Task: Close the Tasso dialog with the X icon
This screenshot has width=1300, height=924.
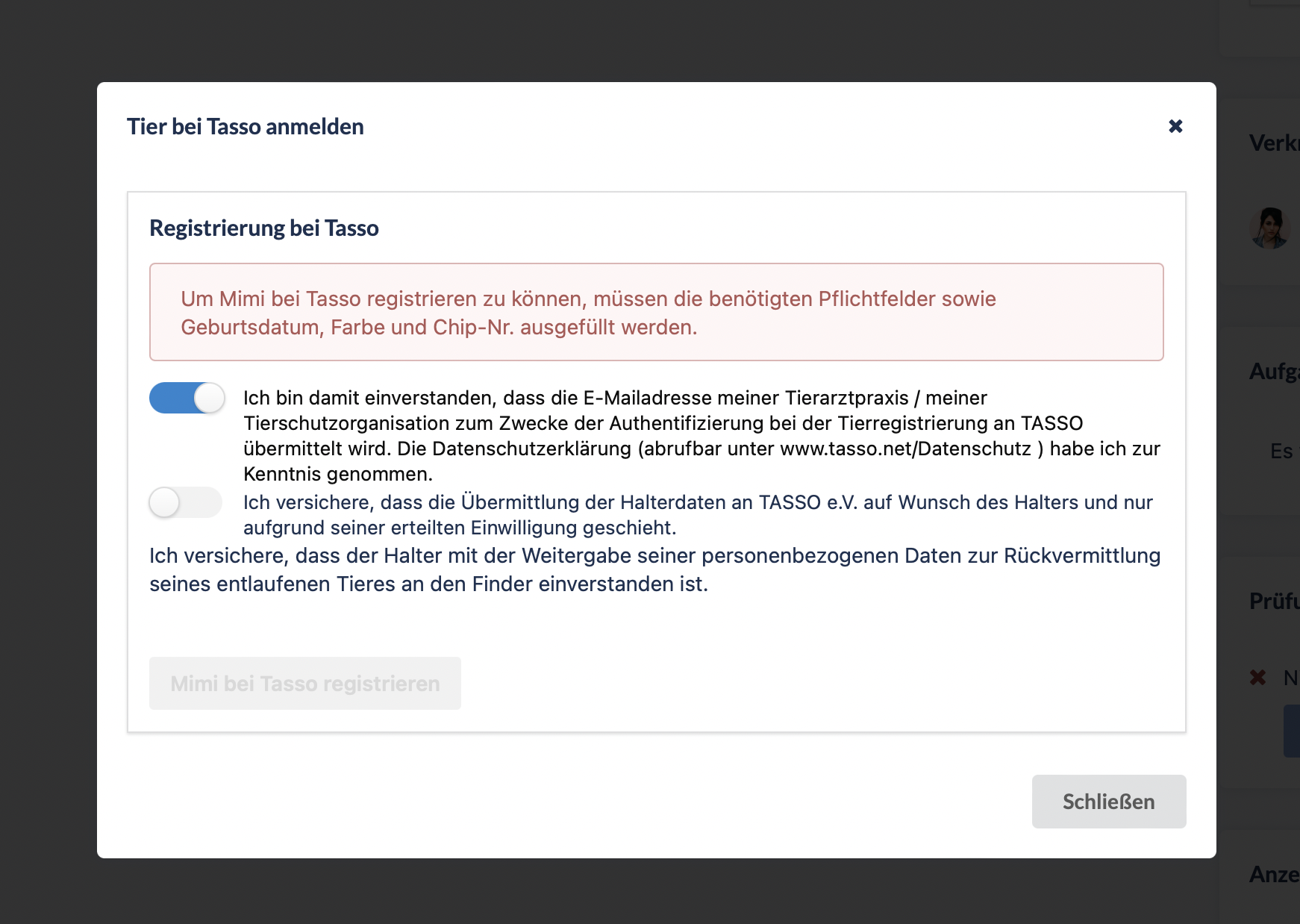Action: [1175, 126]
